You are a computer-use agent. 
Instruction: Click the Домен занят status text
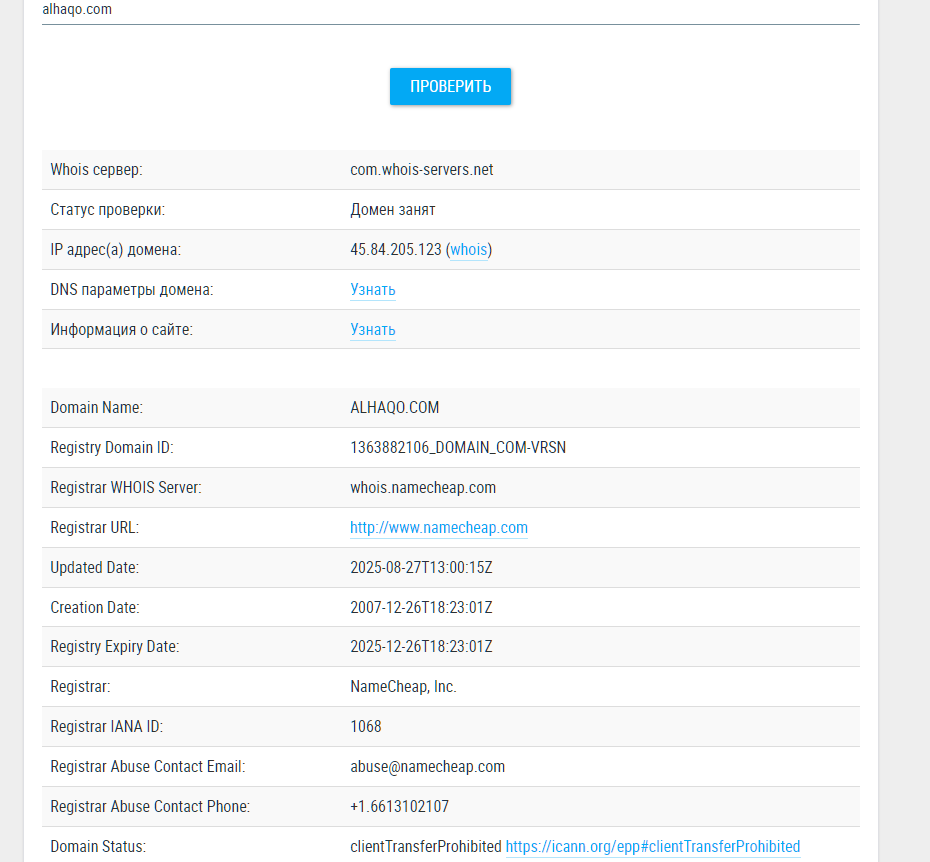[393, 210]
